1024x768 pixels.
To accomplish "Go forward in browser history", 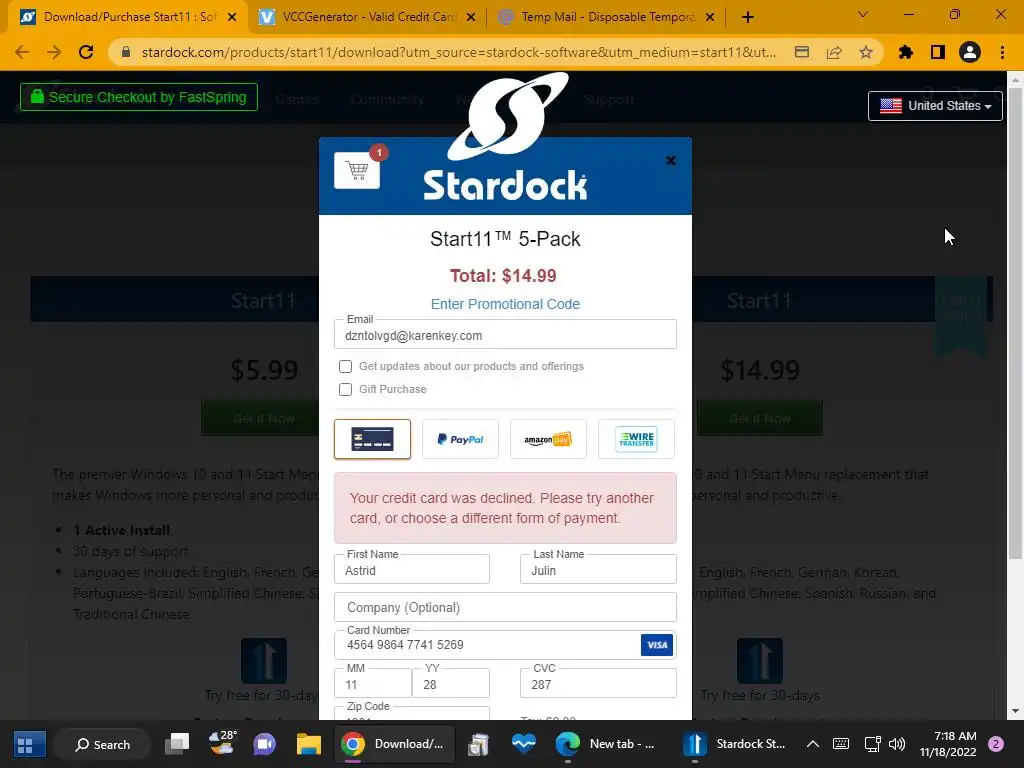I will [x=54, y=52].
